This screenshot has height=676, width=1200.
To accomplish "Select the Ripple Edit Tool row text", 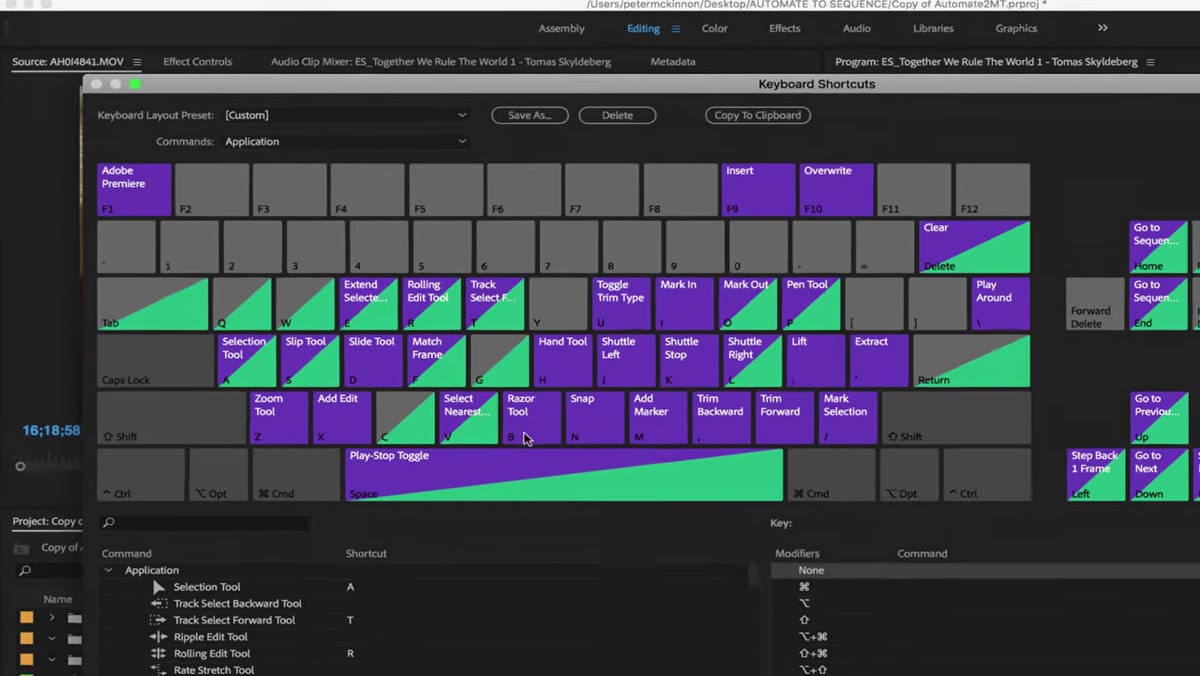I will click(x=210, y=637).
